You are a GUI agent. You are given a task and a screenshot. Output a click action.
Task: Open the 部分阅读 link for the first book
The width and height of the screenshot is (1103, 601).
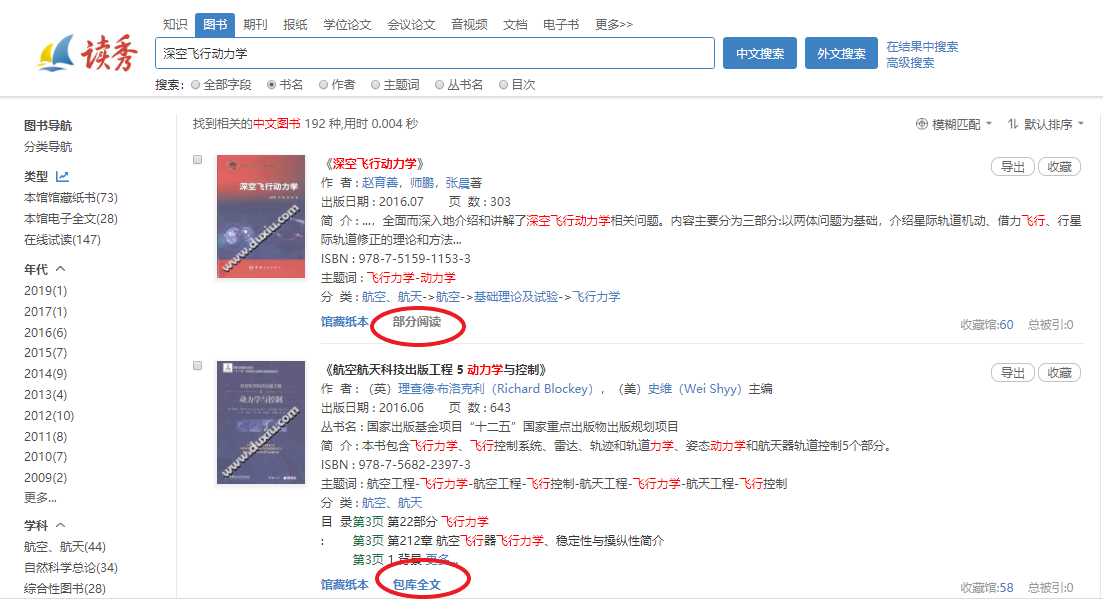point(416,322)
